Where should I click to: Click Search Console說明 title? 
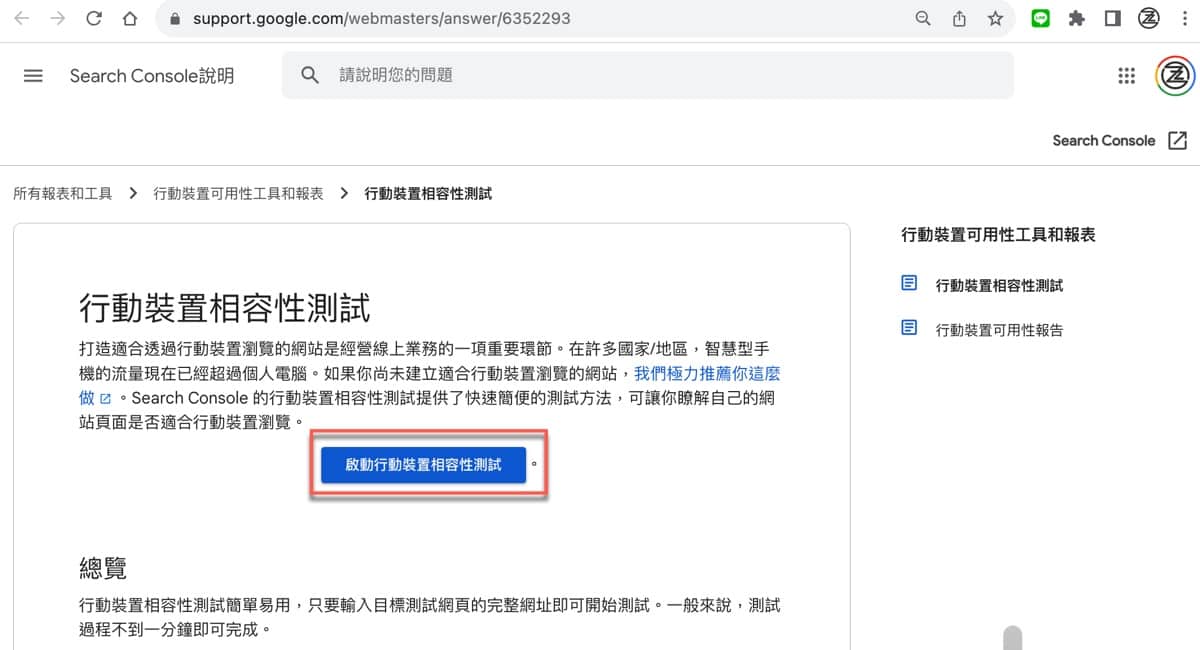click(152, 76)
